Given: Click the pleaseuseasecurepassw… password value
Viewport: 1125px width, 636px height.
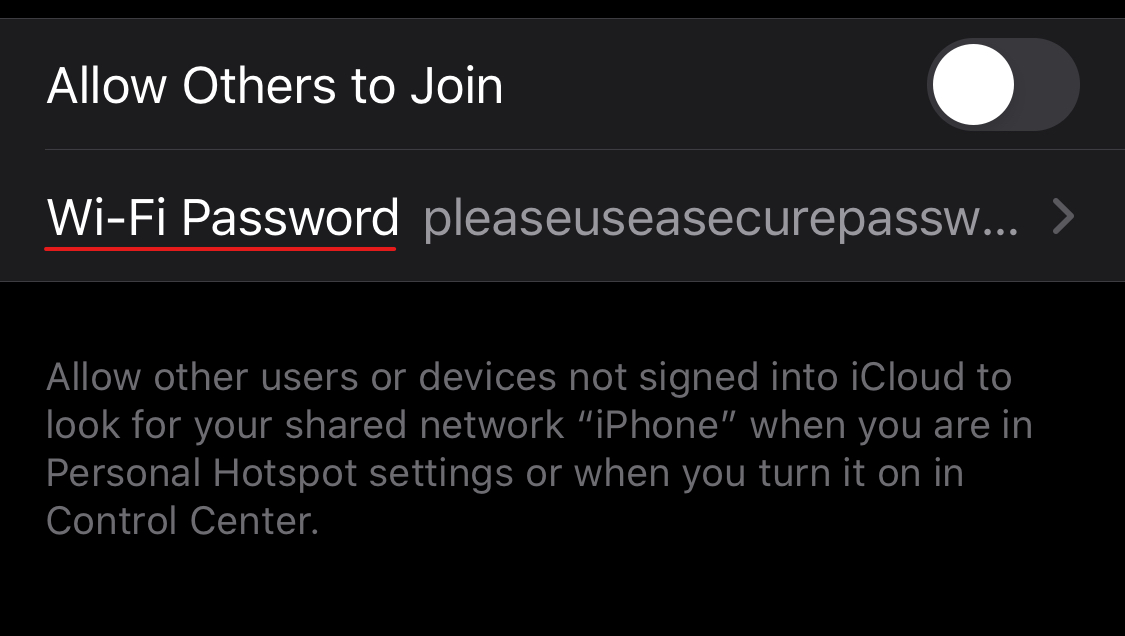Looking at the screenshot, I should (x=720, y=219).
